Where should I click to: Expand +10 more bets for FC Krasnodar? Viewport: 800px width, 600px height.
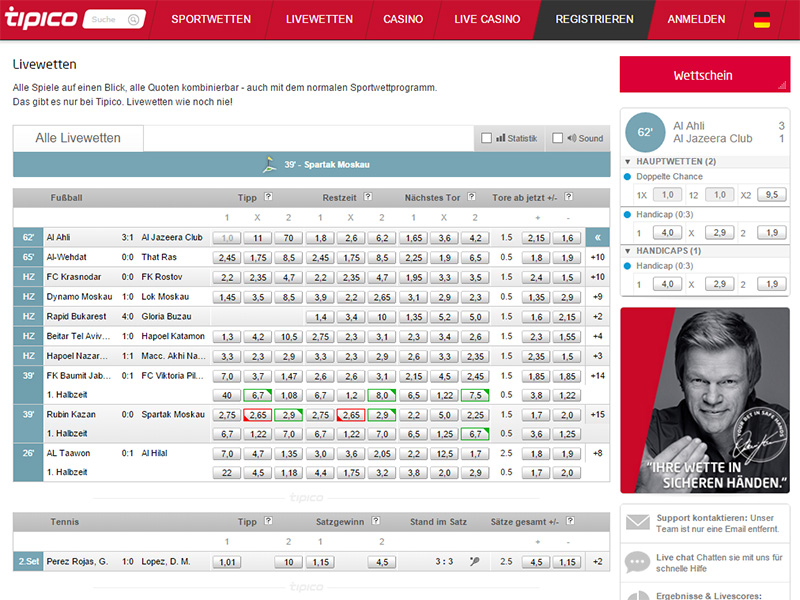pos(597,277)
